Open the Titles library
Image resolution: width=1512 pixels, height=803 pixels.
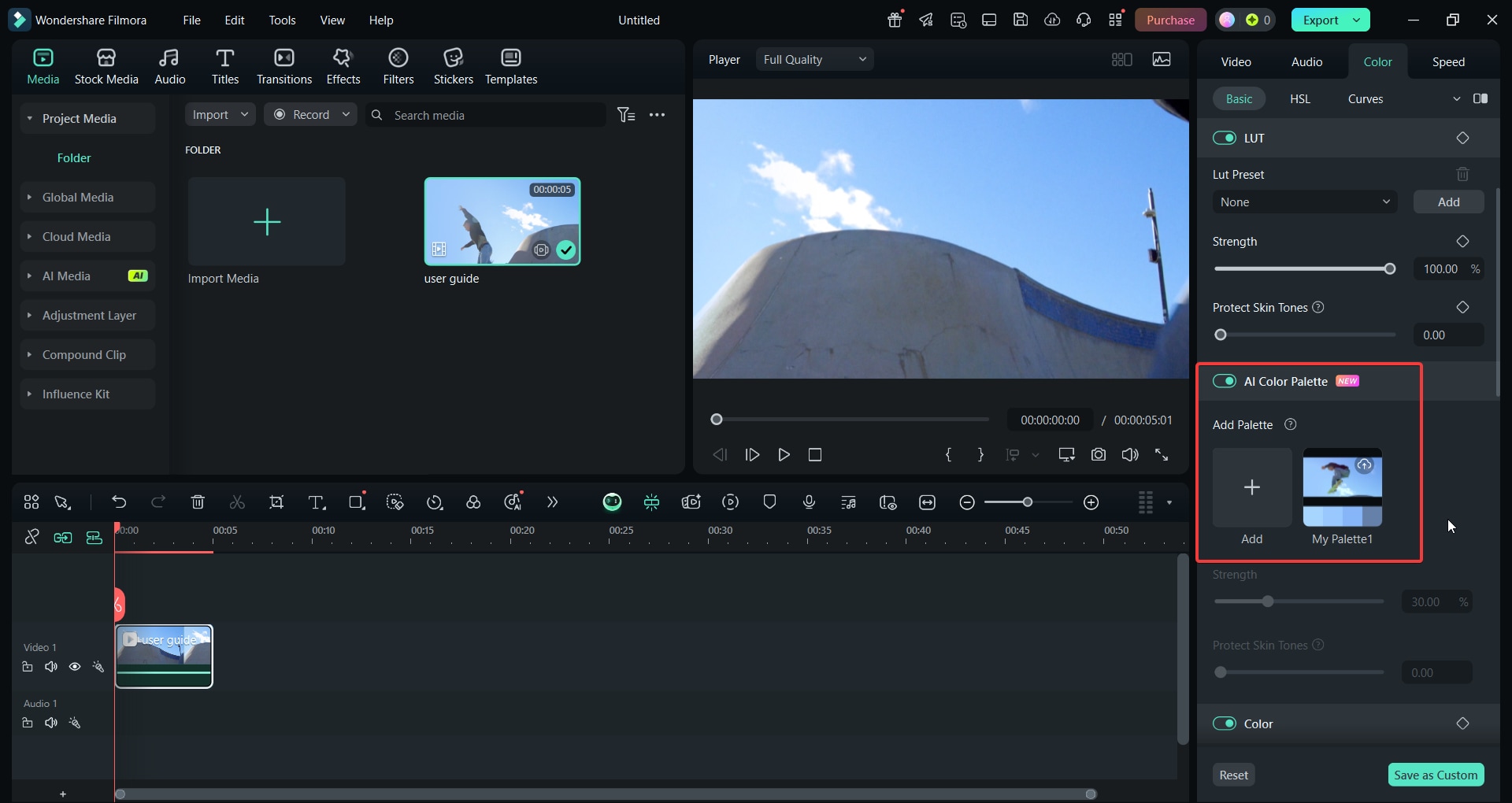[224, 66]
